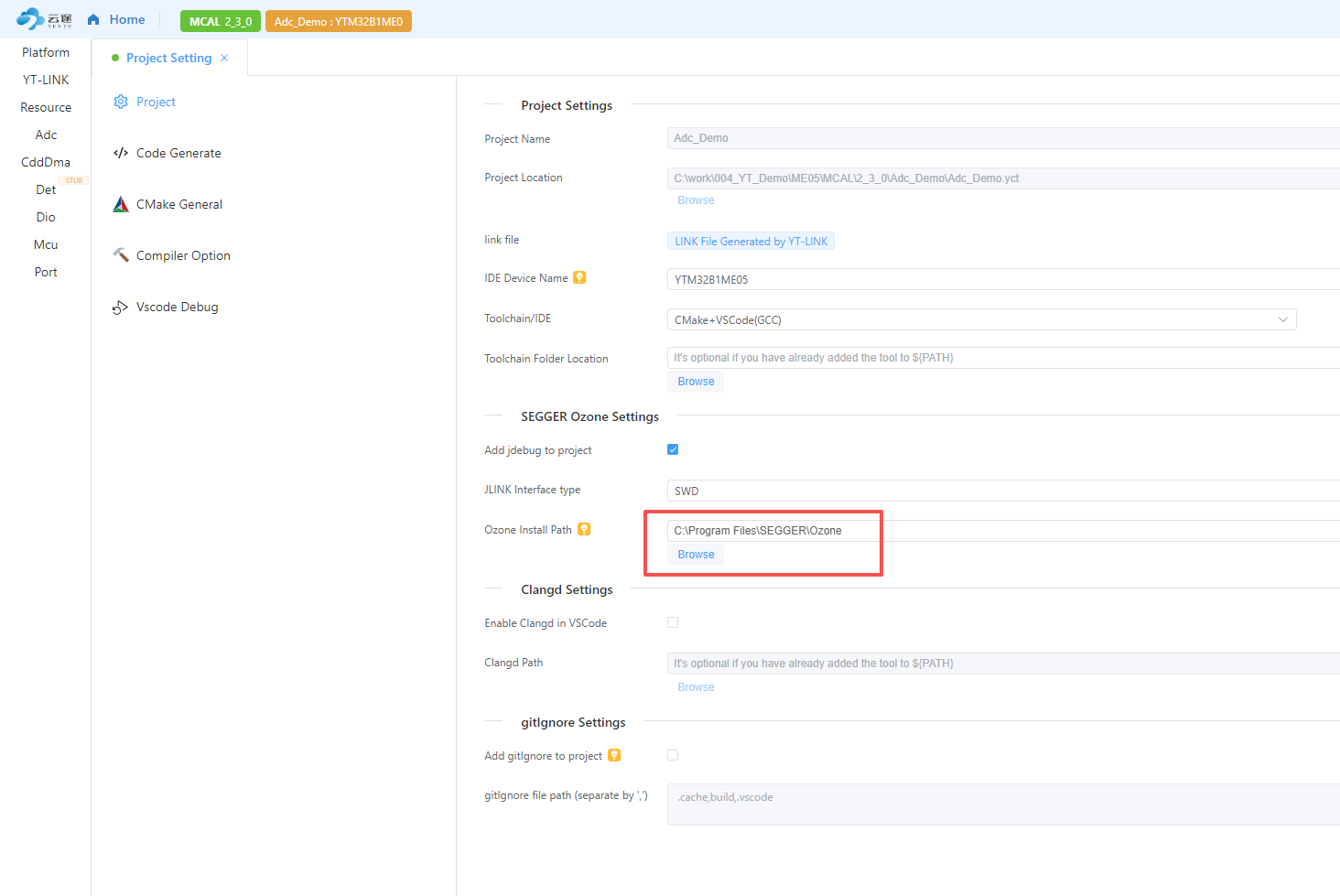Select the Project gear icon
Viewport: 1340px width, 896px height.
click(121, 102)
